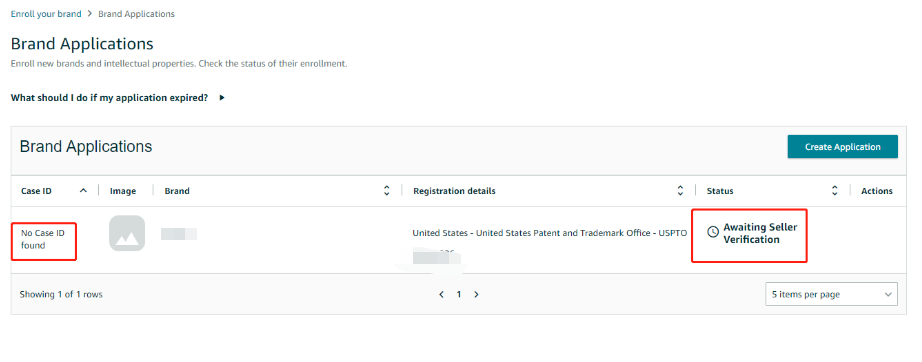Open the 'Enroll your brand' breadcrumb link

point(46,14)
